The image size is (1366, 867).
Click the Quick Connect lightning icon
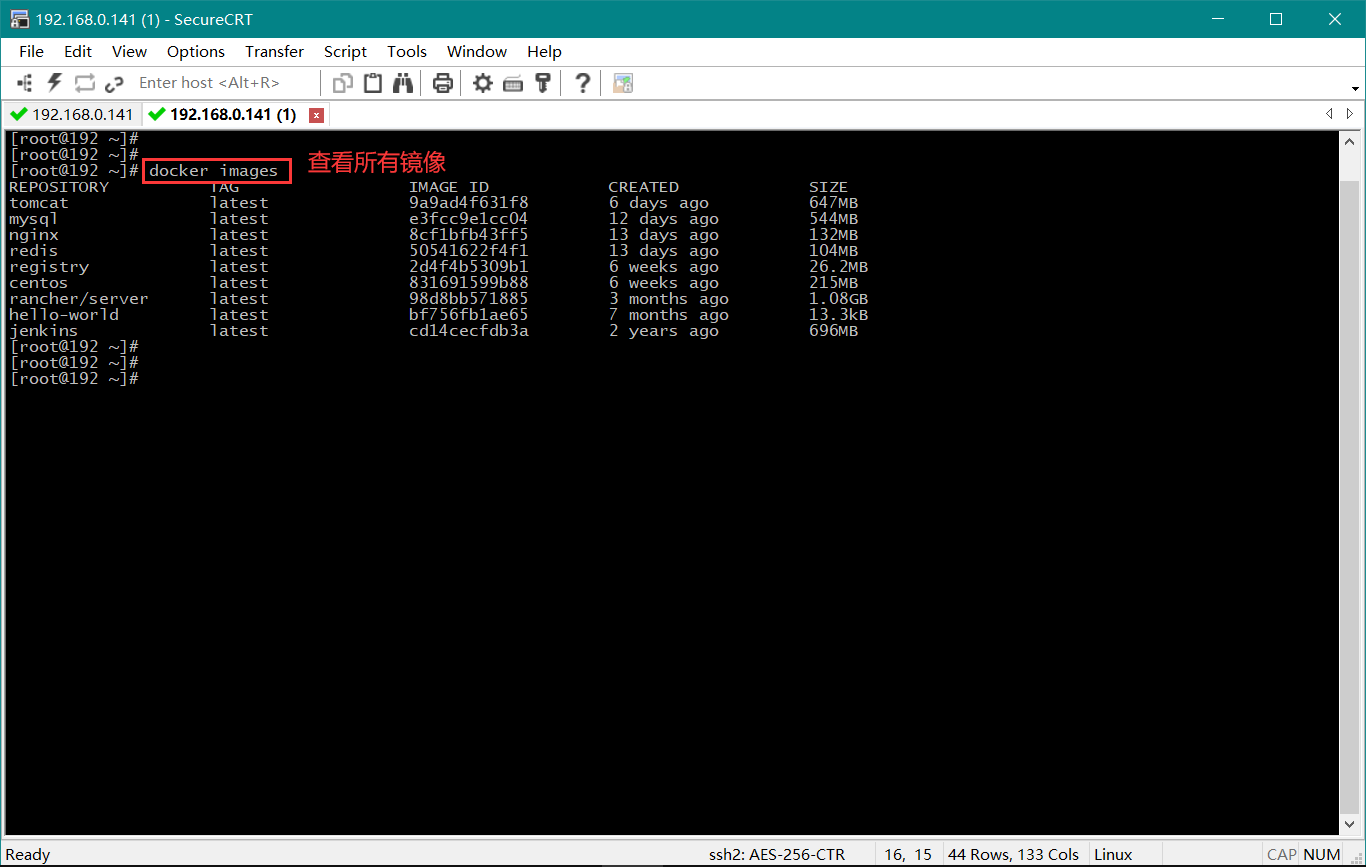coord(55,83)
